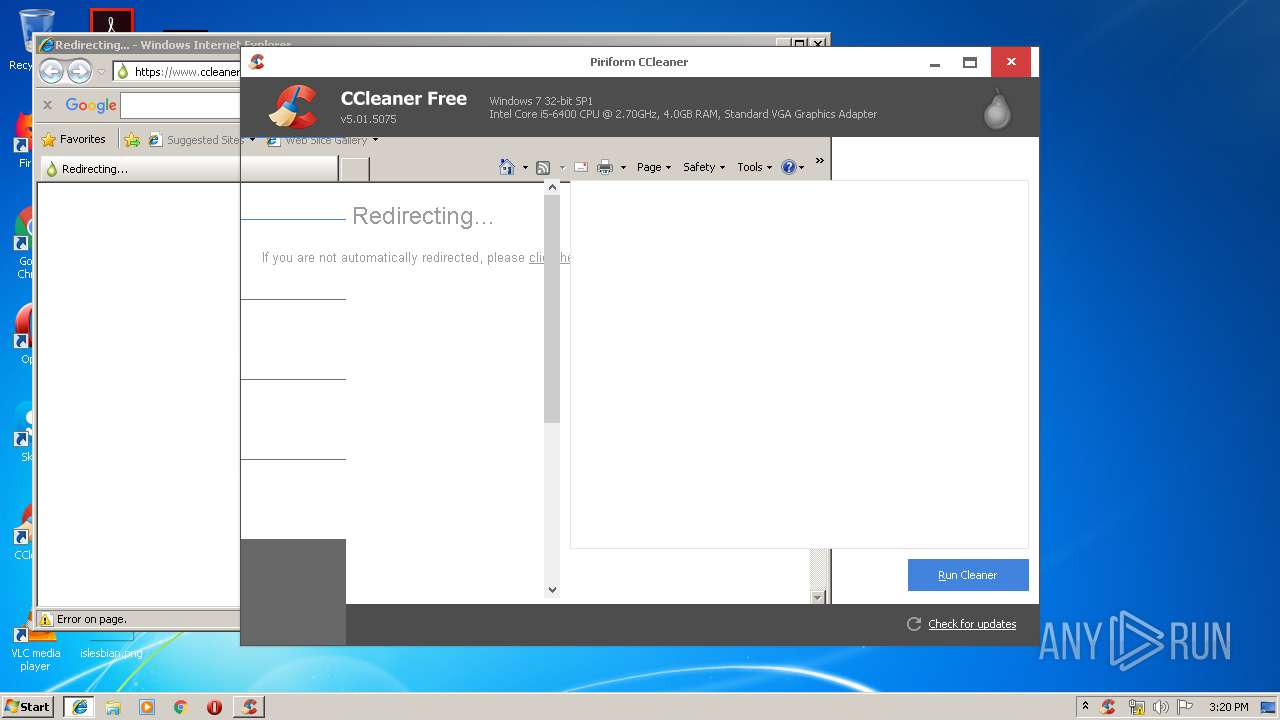Image resolution: width=1280 pixels, height=720 pixels.
Task: Expand the IE command bar overflow chevron
Action: [x=820, y=161]
